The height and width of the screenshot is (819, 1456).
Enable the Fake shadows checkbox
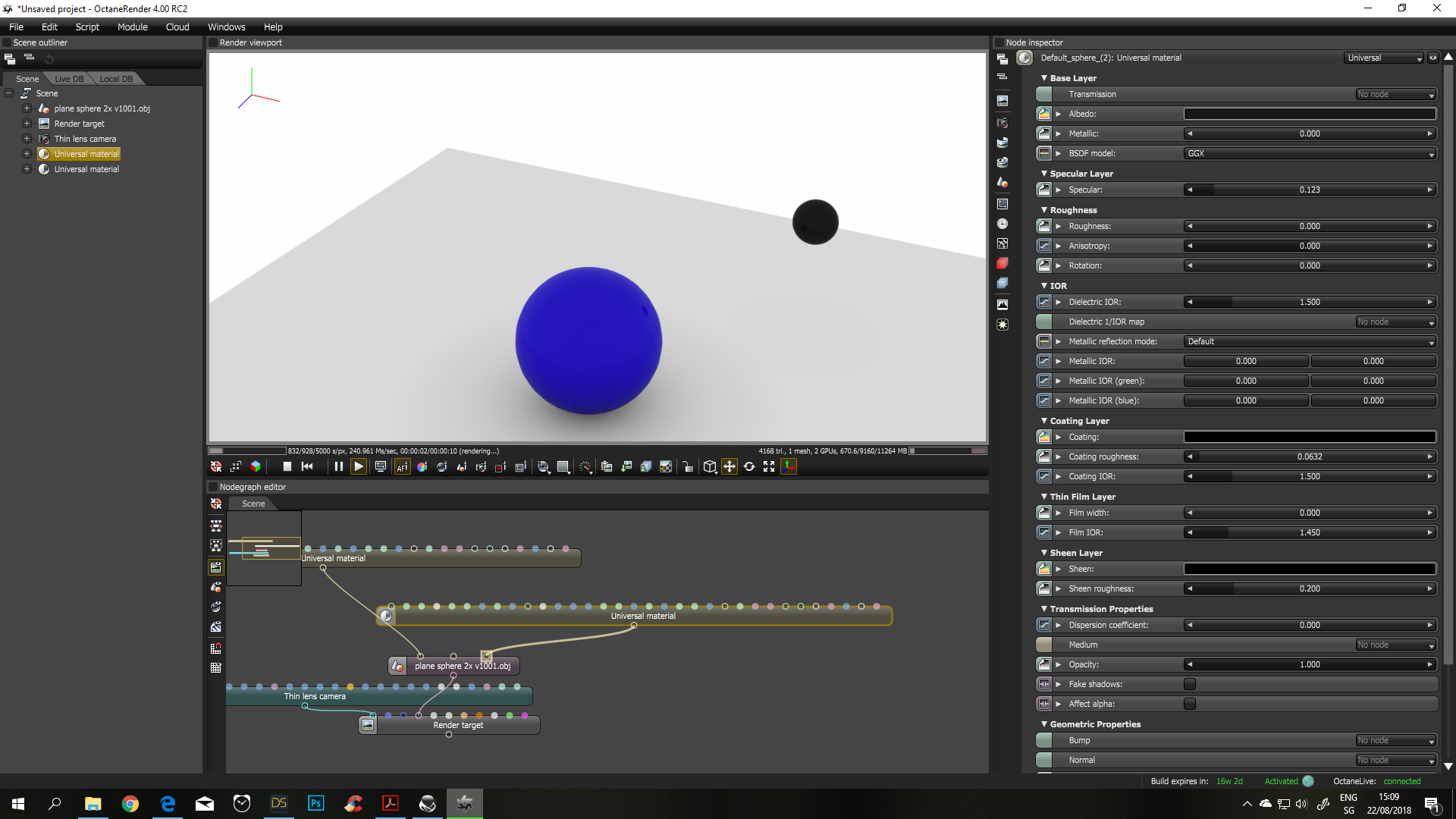click(x=1190, y=684)
